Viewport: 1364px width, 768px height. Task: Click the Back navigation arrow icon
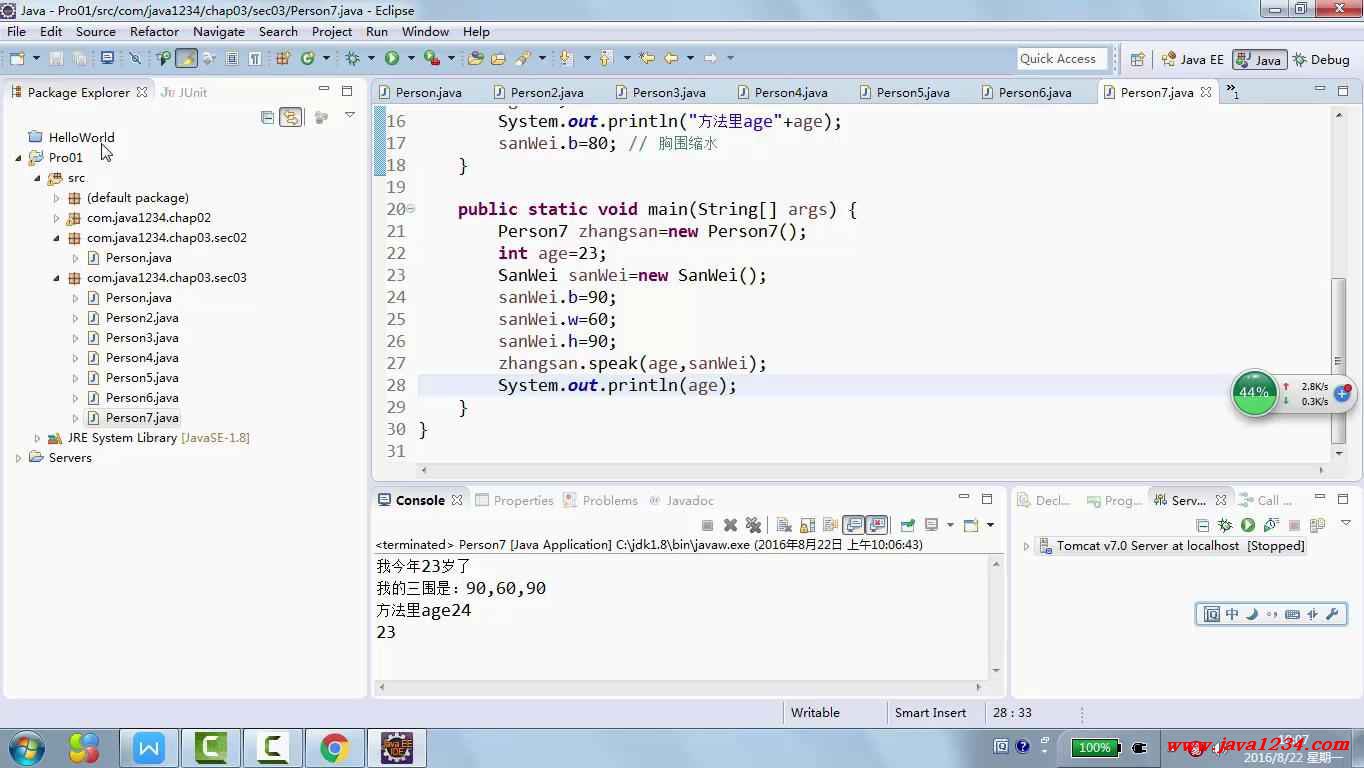[x=671, y=58]
